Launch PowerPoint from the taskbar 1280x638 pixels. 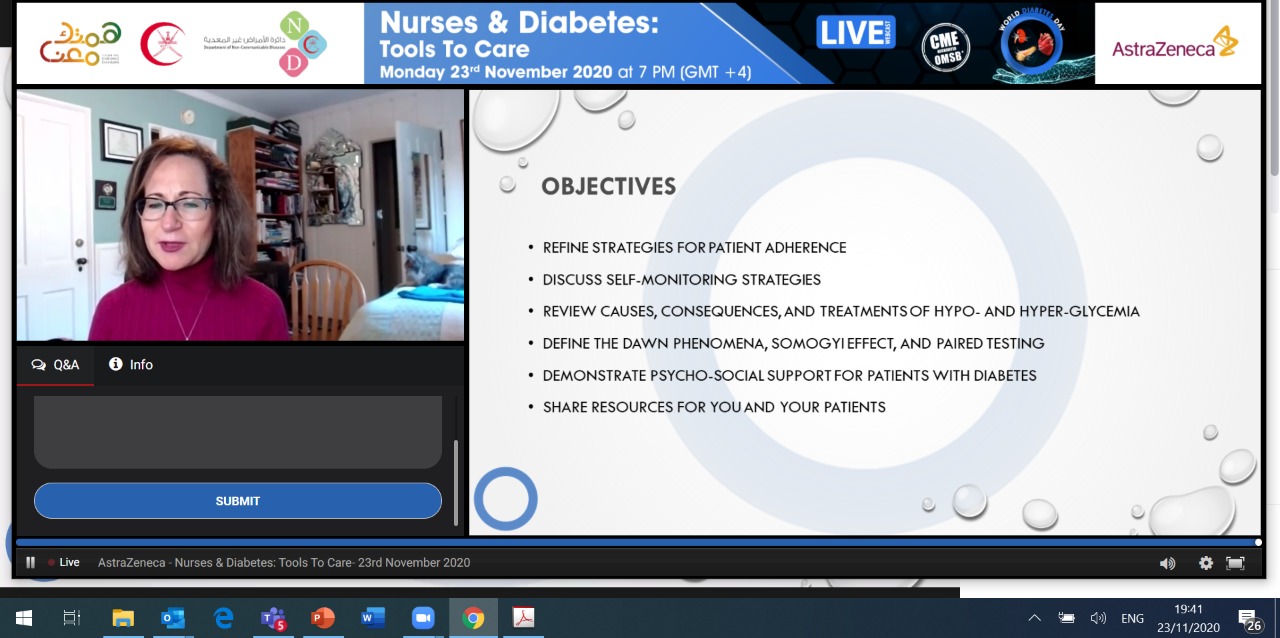point(323,618)
